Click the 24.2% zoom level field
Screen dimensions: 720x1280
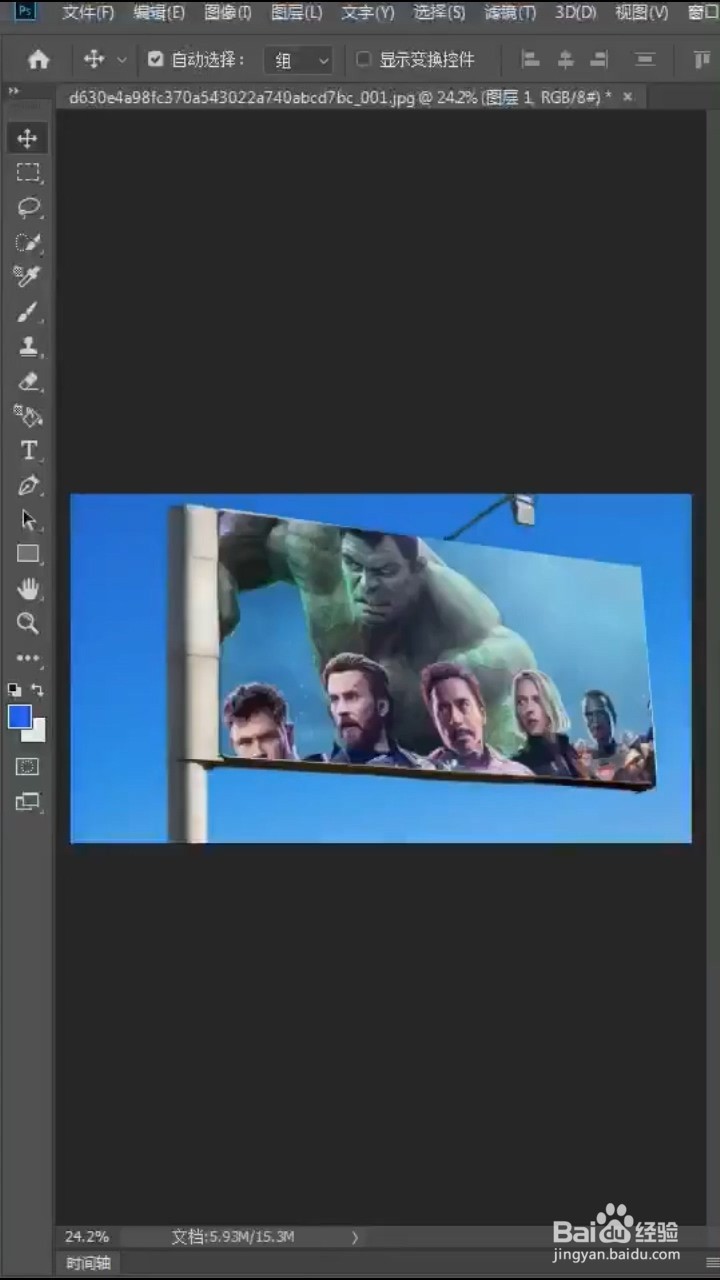87,1237
